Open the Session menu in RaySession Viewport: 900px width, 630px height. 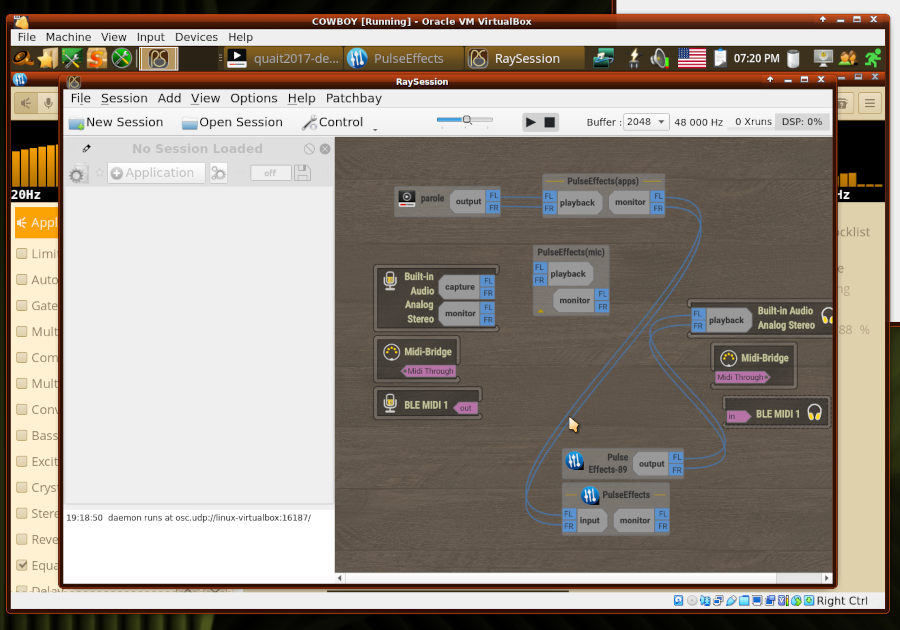[x=124, y=98]
